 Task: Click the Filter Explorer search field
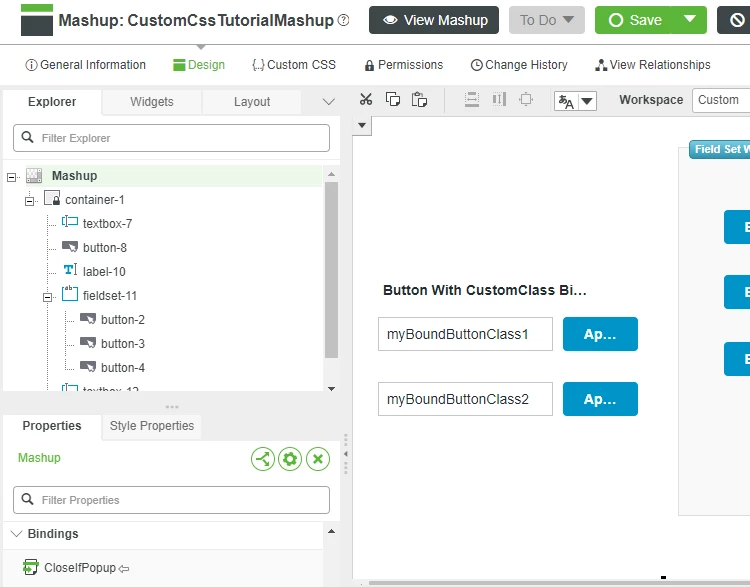click(171, 138)
